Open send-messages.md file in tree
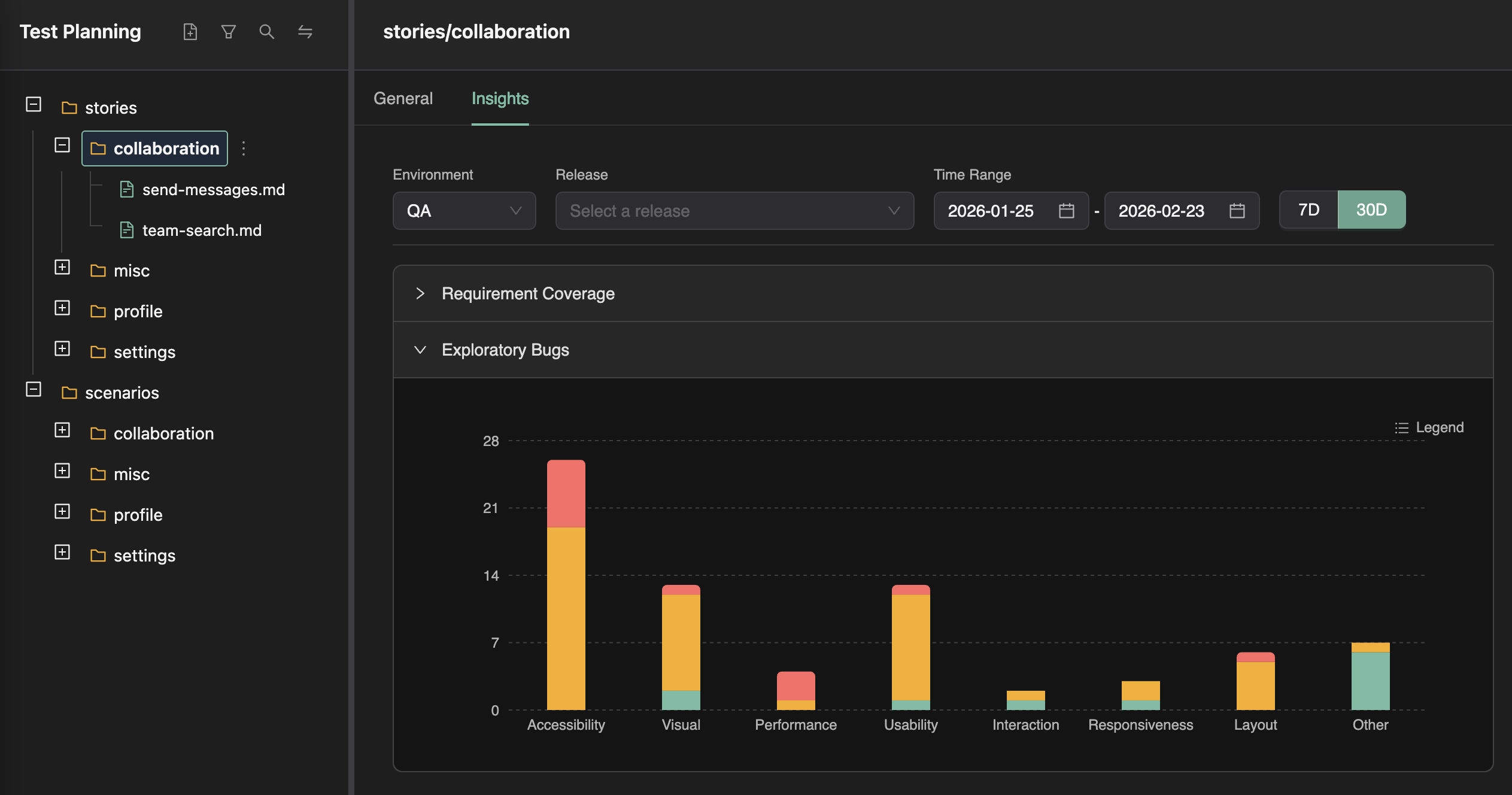Viewport: 1512px width, 795px height. pos(213,190)
